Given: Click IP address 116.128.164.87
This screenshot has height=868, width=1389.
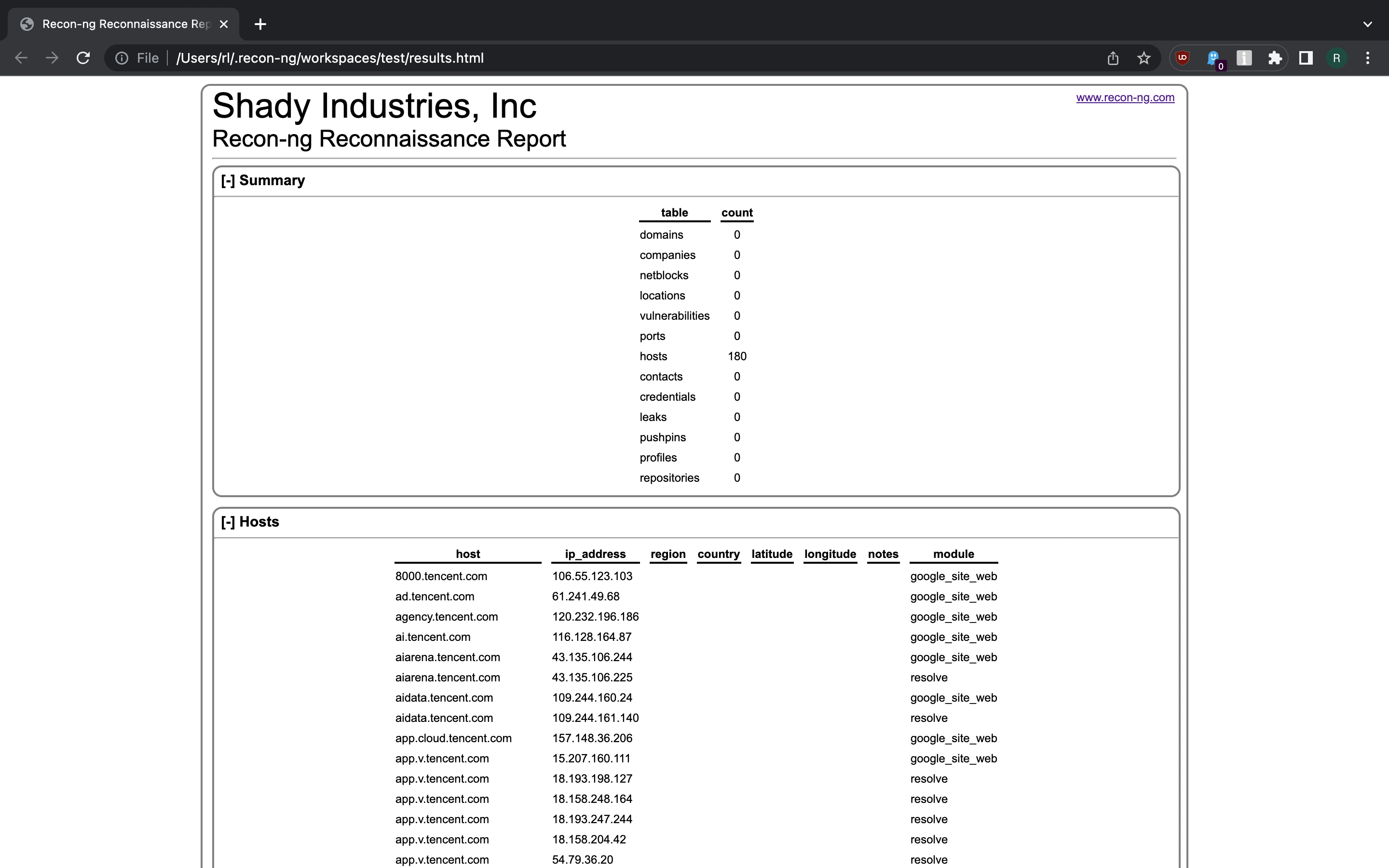Looking at the screenshot, I should (x=592, y=637).
